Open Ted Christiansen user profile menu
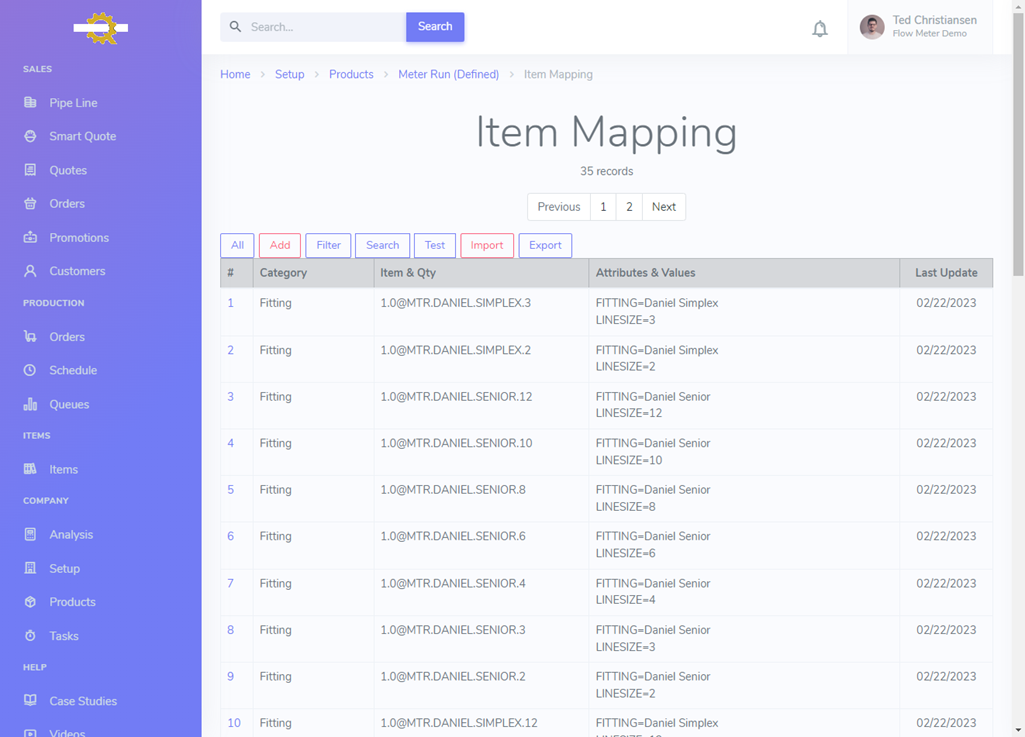The image size is (1025, 737). click(x=920, y=27)
